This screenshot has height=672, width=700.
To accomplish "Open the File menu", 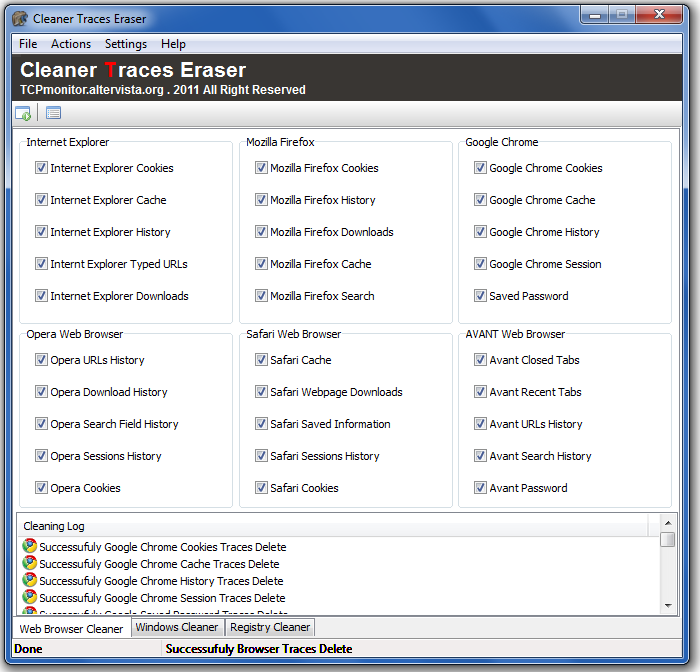I will (x=28, y=44).
